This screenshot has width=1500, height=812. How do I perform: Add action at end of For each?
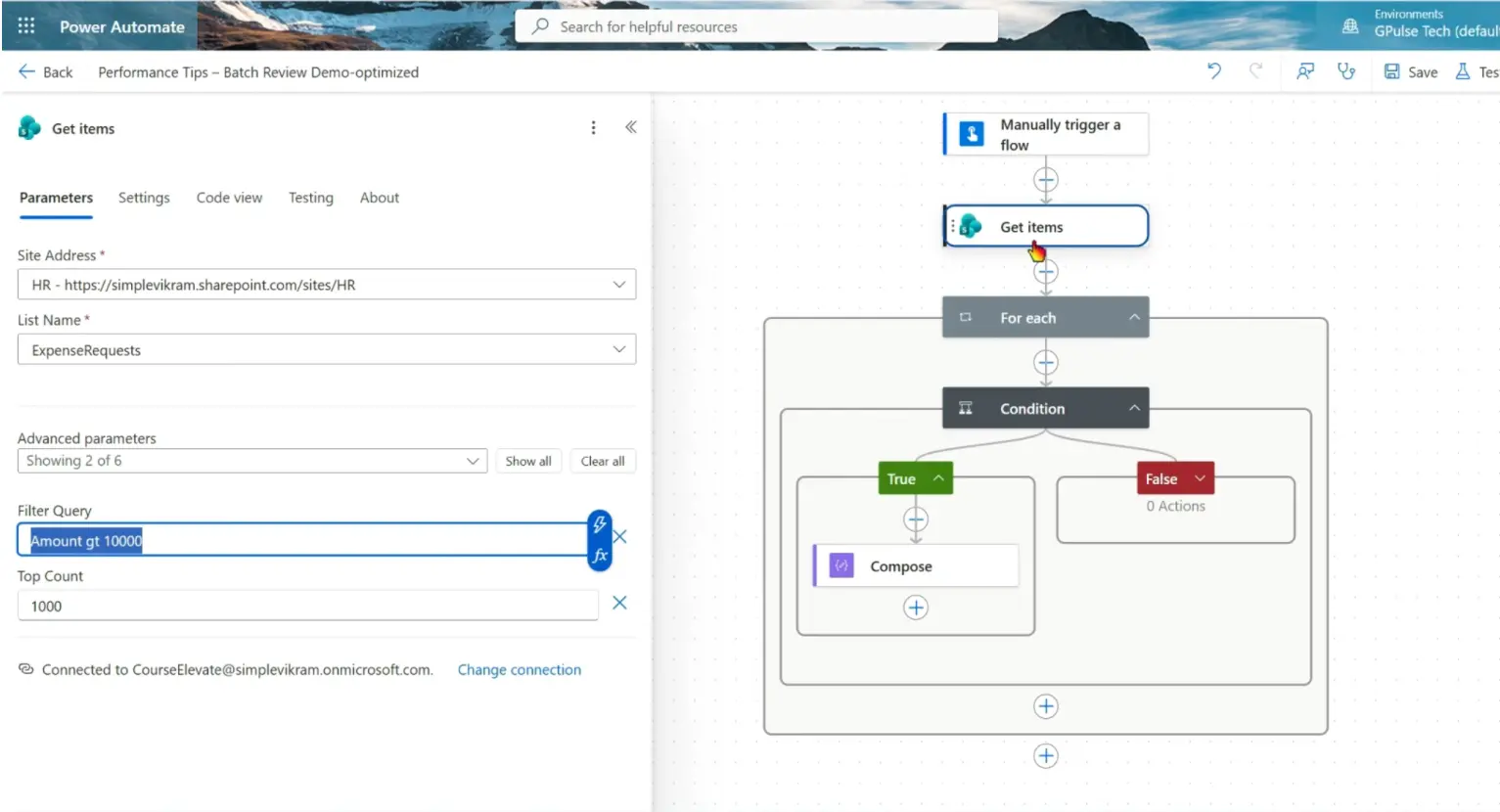[1046, 706]
